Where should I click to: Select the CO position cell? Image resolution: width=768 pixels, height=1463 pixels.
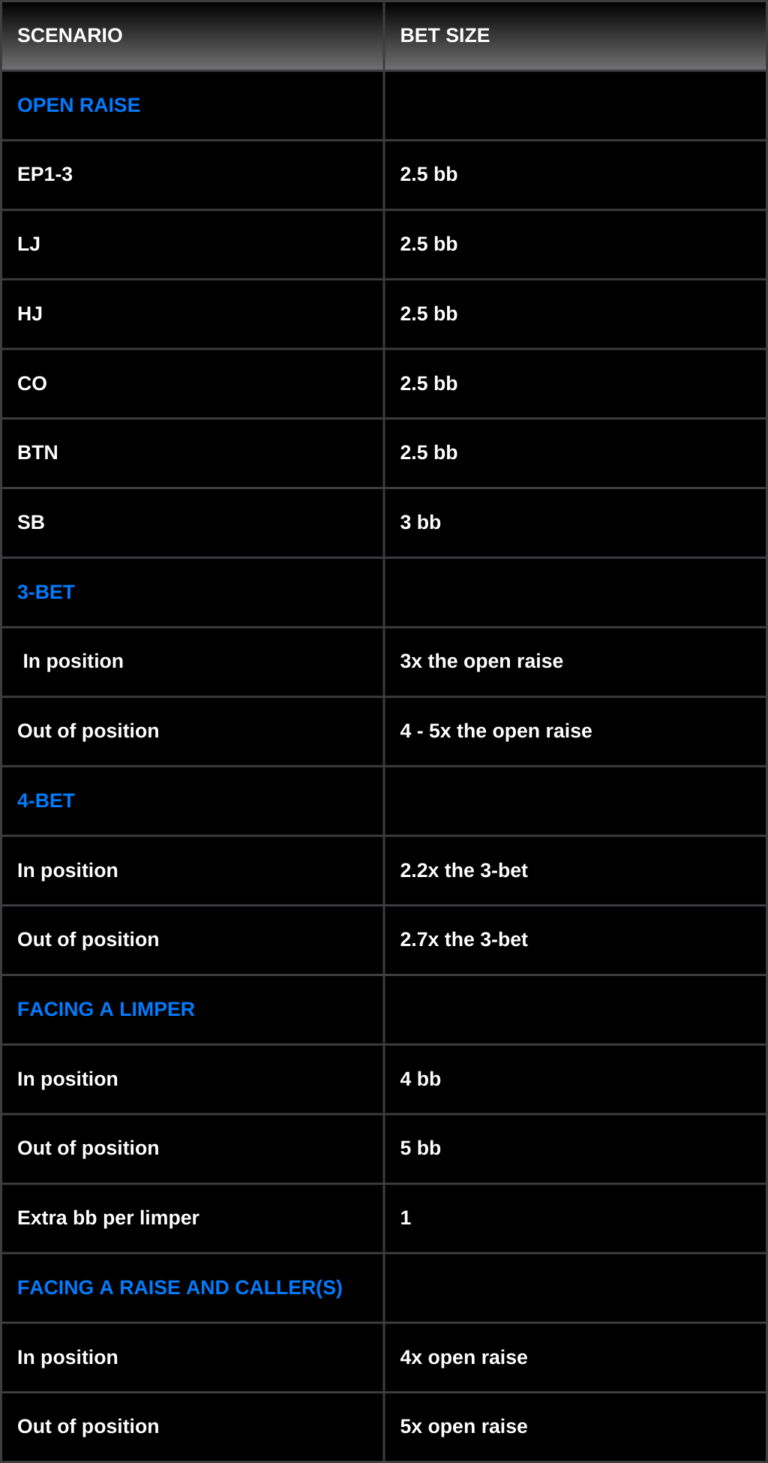pyautogui.click(x=32, y=383)
